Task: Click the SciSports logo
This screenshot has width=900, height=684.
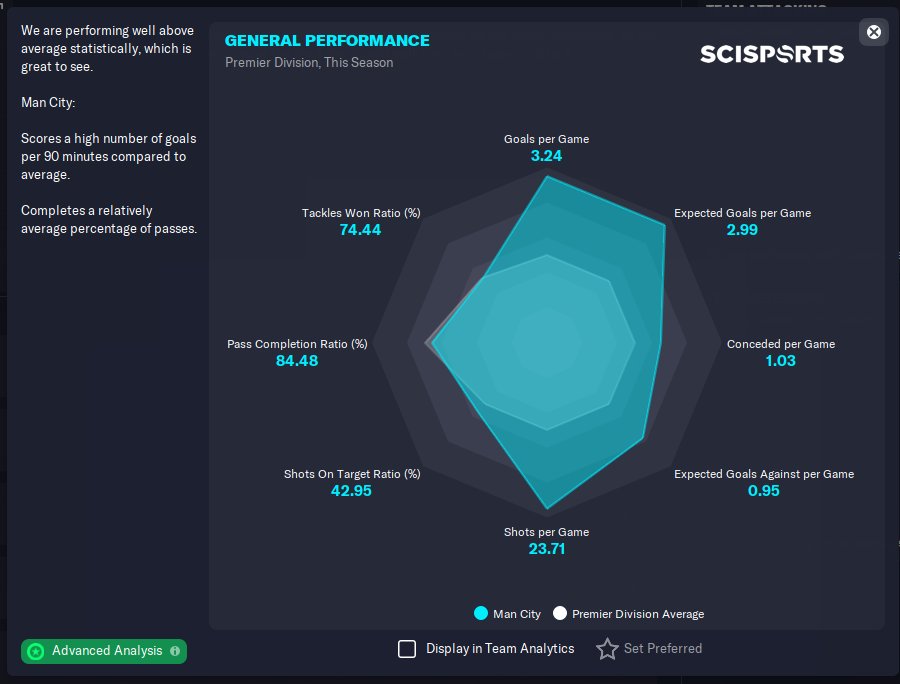Action: (772, 54)
